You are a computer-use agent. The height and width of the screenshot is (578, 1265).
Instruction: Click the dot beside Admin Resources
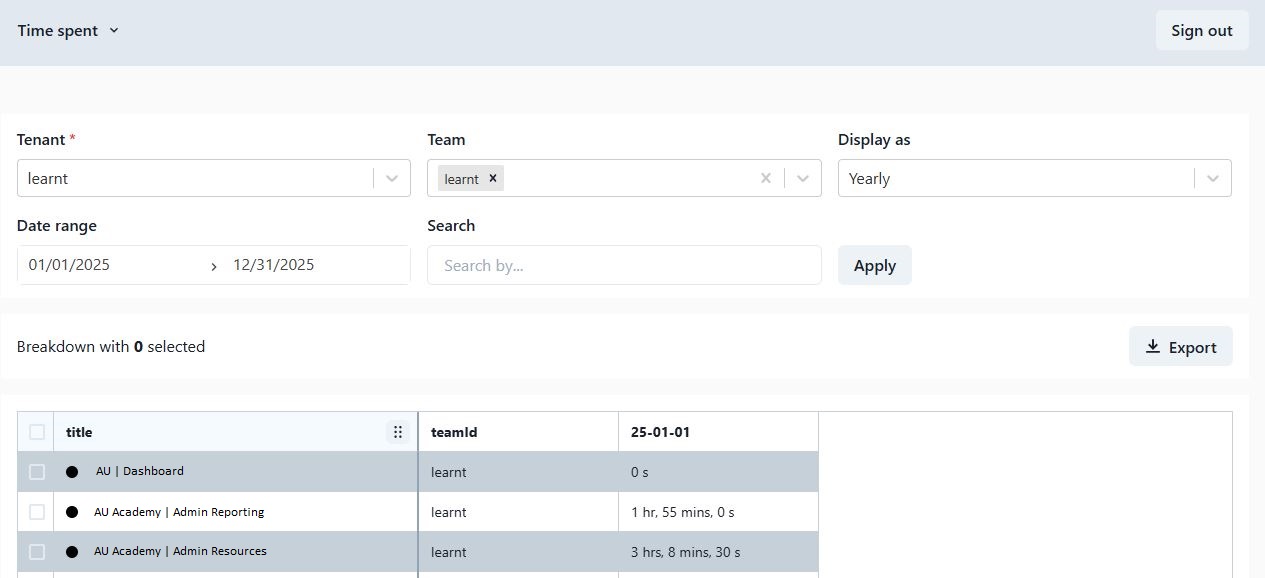pyautogui.click(x=72, y=552)
